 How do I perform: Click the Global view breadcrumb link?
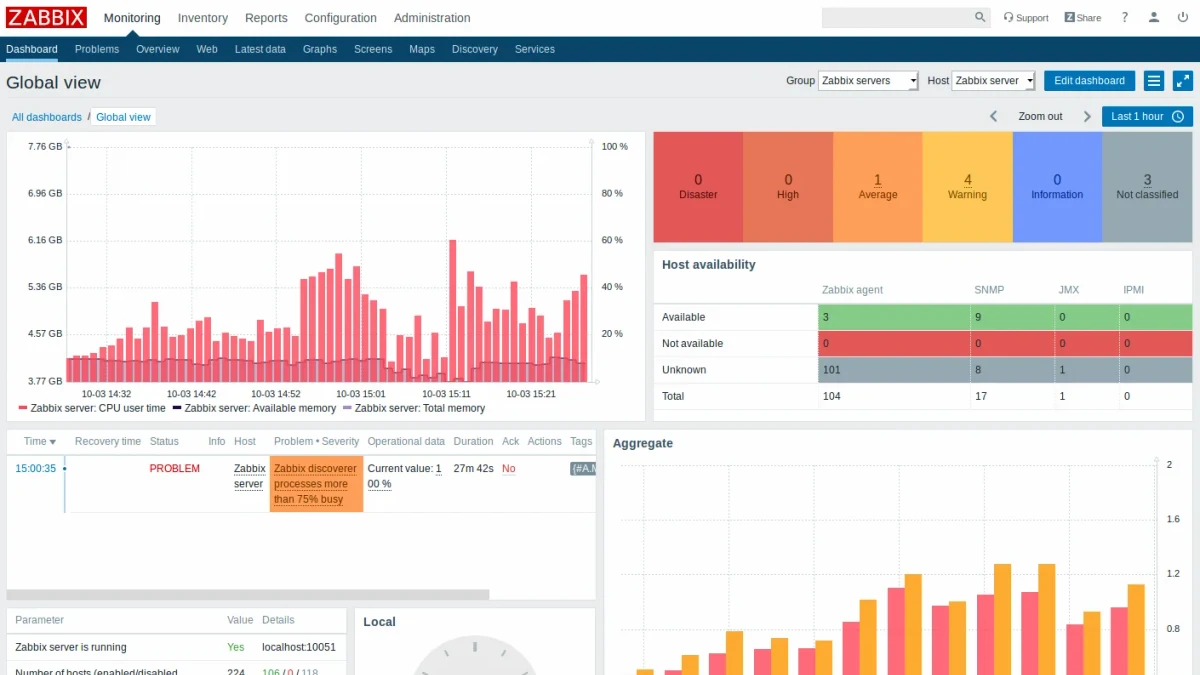pos(123,117)
